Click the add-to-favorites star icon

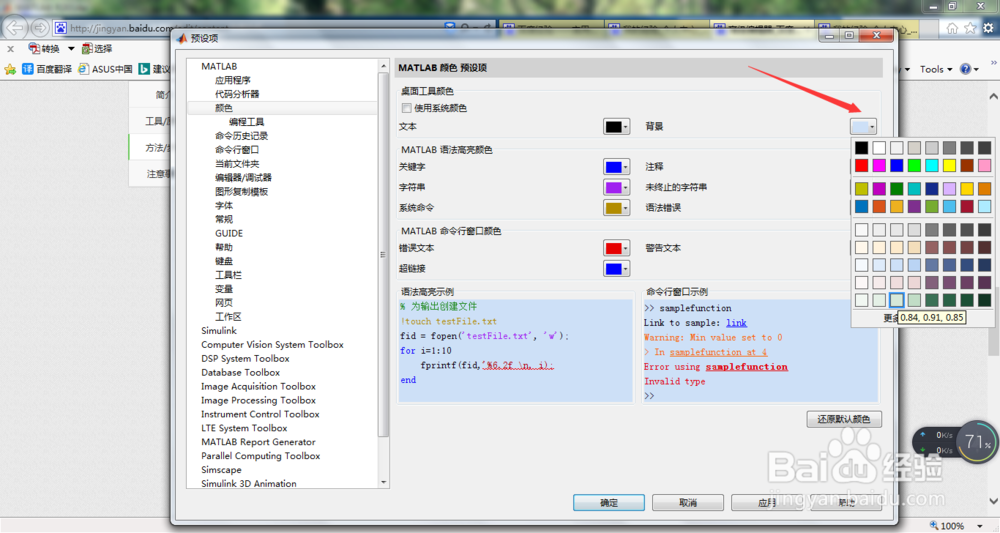[x=10, y=69]
